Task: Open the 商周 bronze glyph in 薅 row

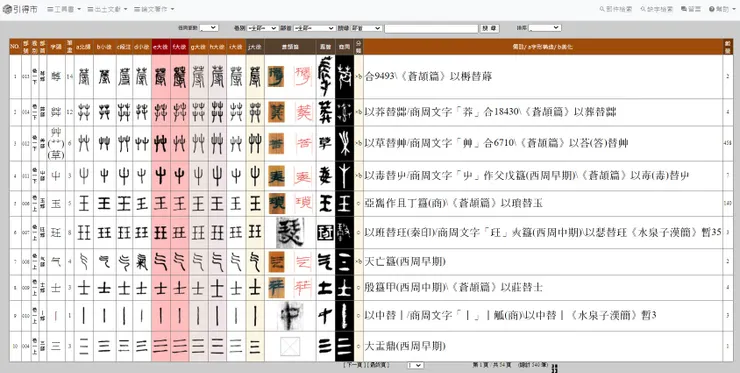Action: [345, 76]
